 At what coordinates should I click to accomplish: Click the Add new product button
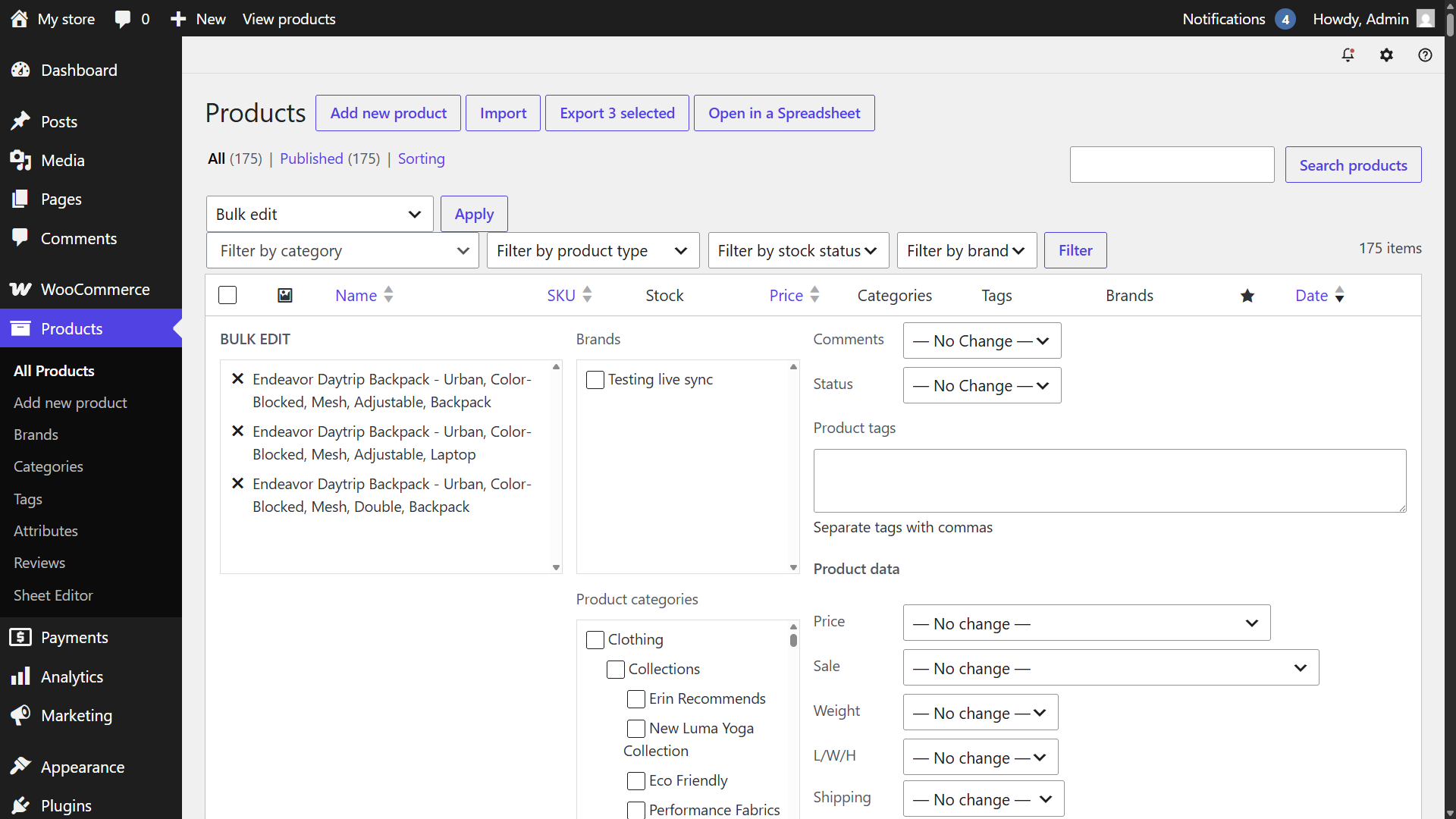point(388,113)
